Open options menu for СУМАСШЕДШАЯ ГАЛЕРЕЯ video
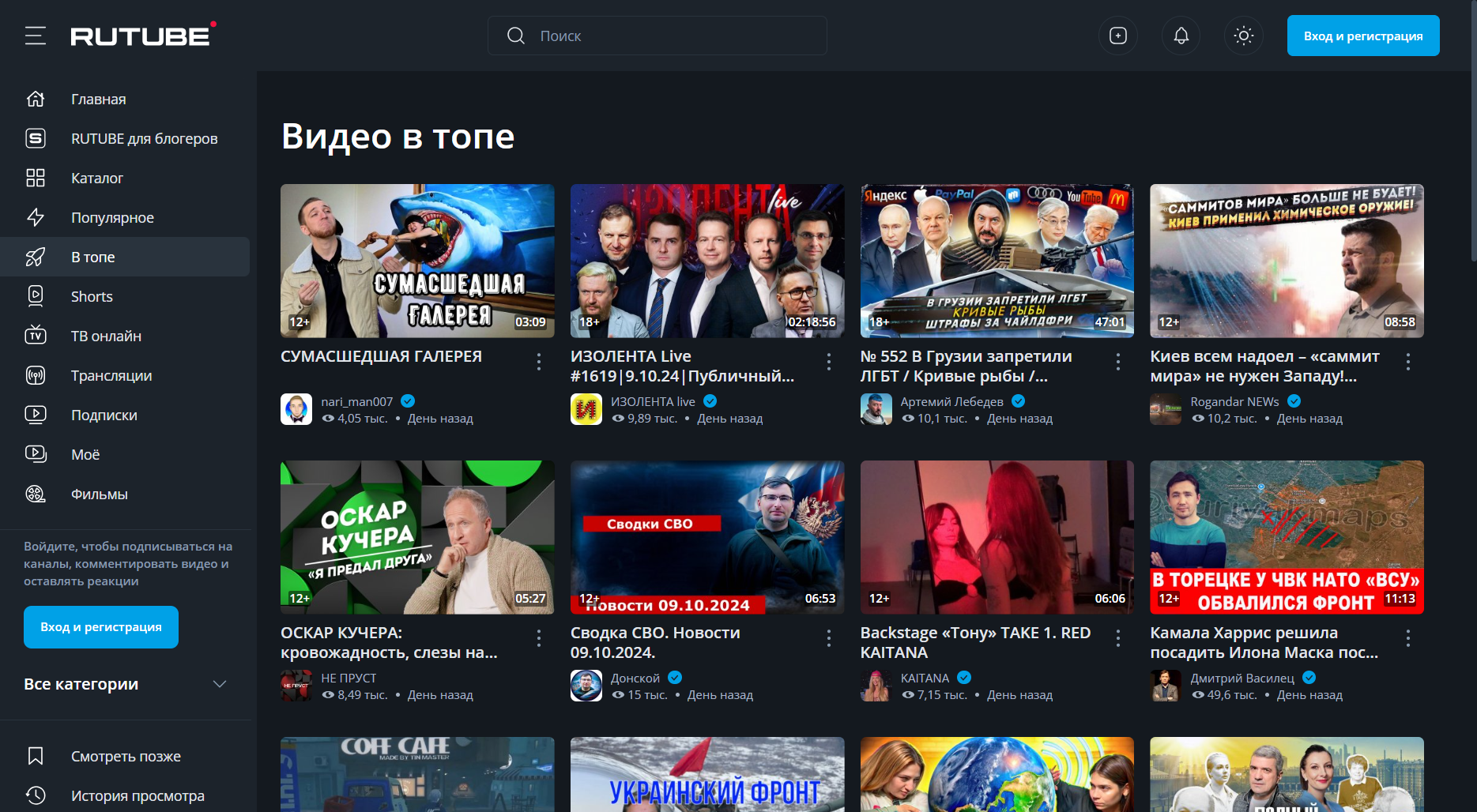The width and height of the screenshot is (1477, 812). (539, 362)
